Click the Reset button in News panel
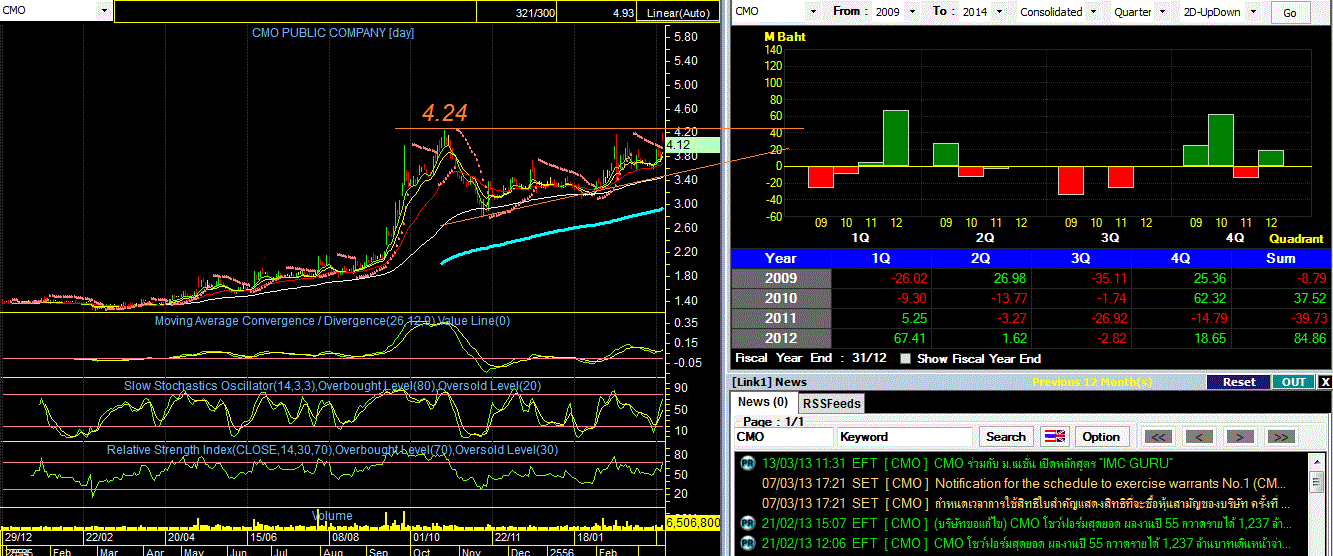The height and width of the screenshot is (556, 1333). click(1238, 382)
